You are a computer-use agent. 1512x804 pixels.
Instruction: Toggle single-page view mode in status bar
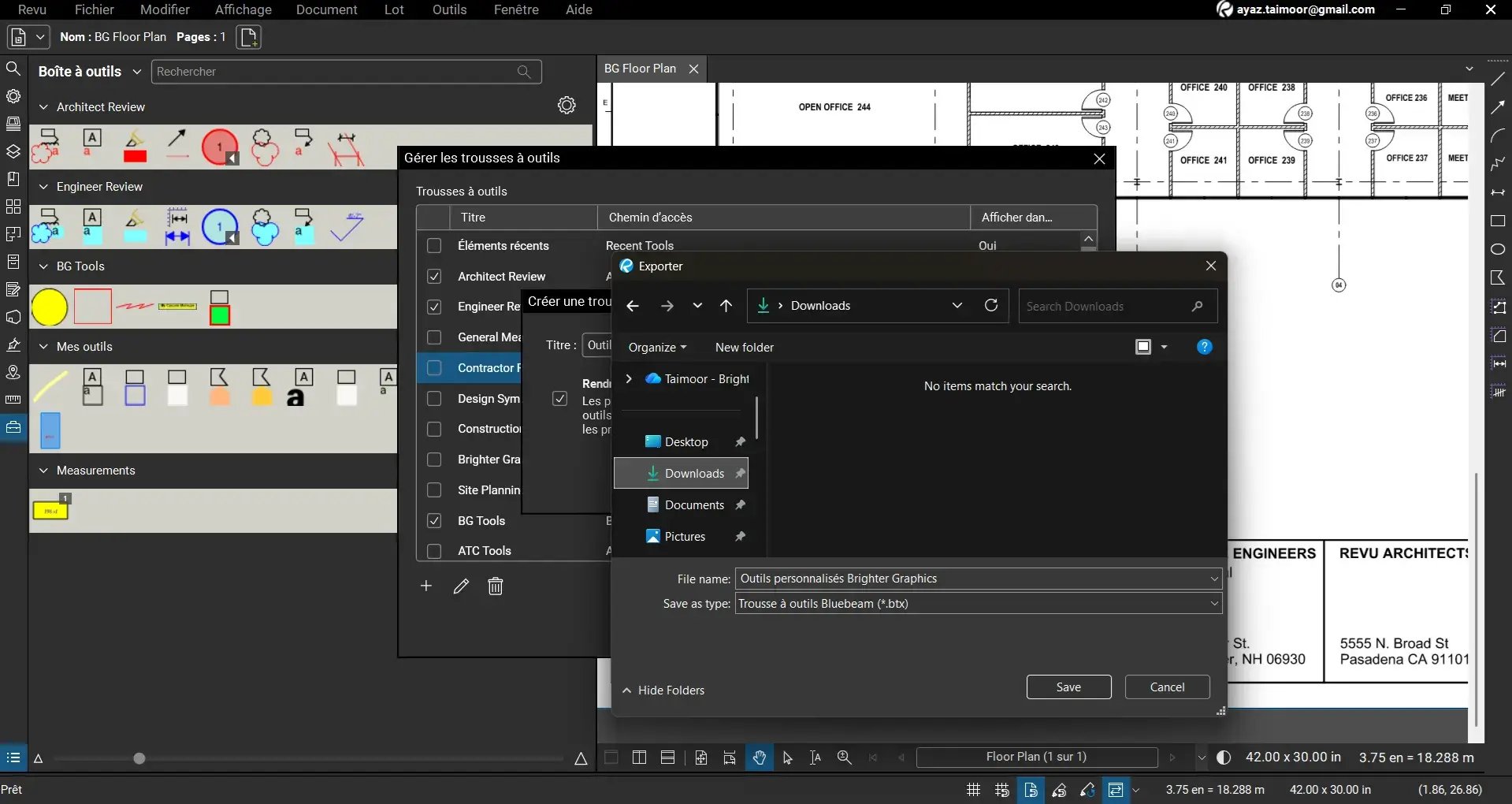point(611,757)
